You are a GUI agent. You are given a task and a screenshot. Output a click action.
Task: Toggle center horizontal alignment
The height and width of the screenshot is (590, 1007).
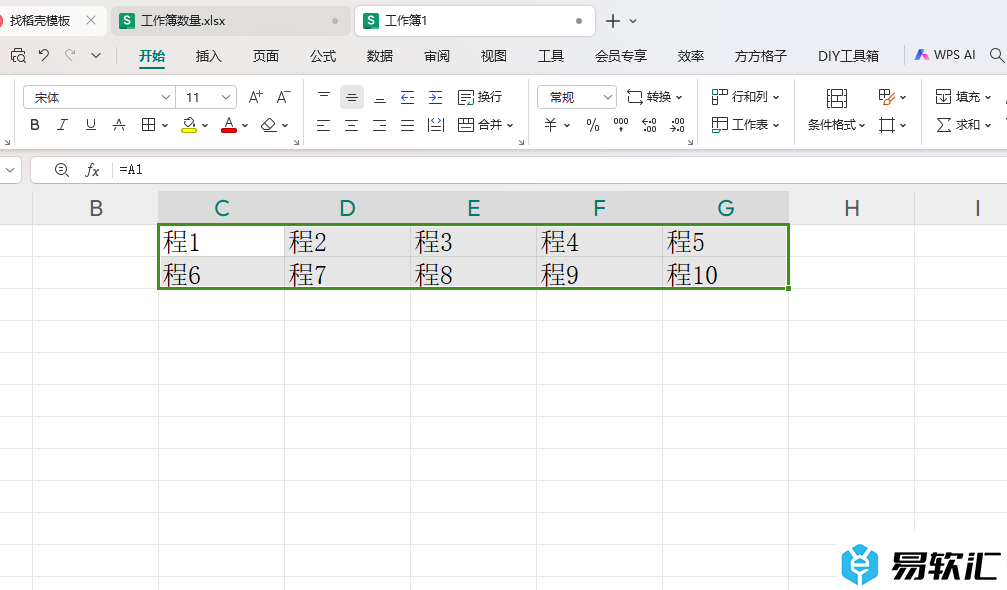(352, 125)
